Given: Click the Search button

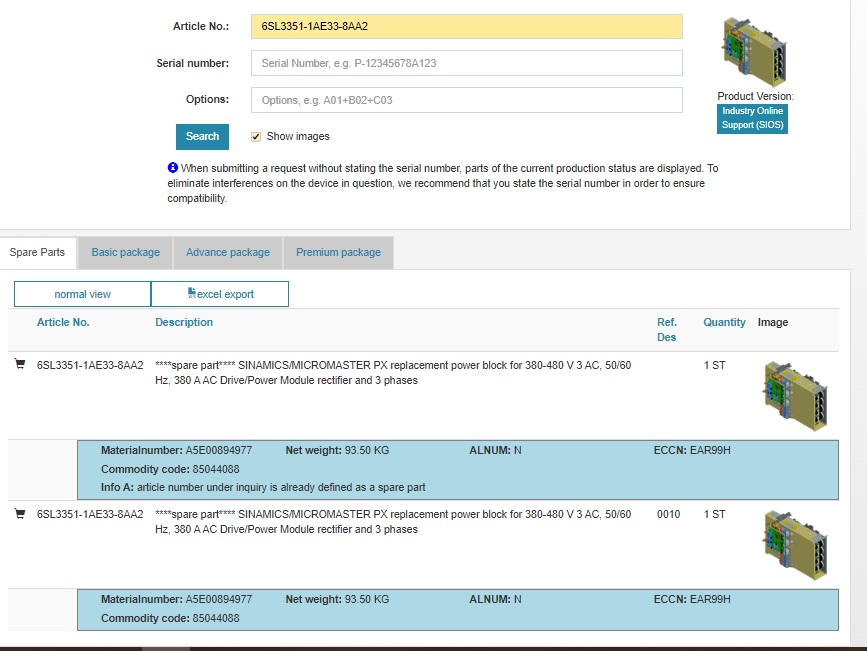Looking at the screenshot, I should [202, 137].
